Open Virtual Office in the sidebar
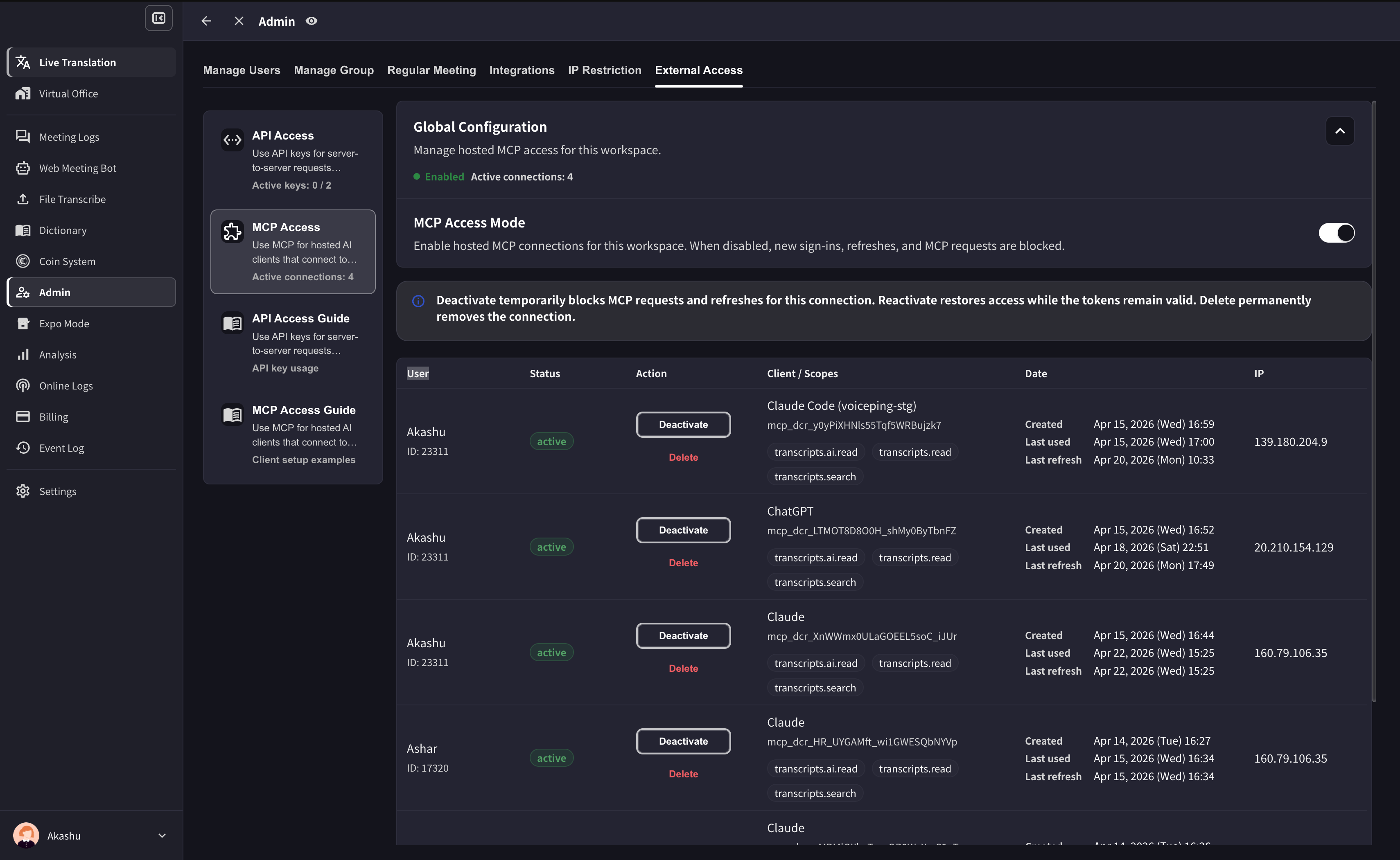The height and width of the screenshot is (860, 1400). [x=91, y=93]
